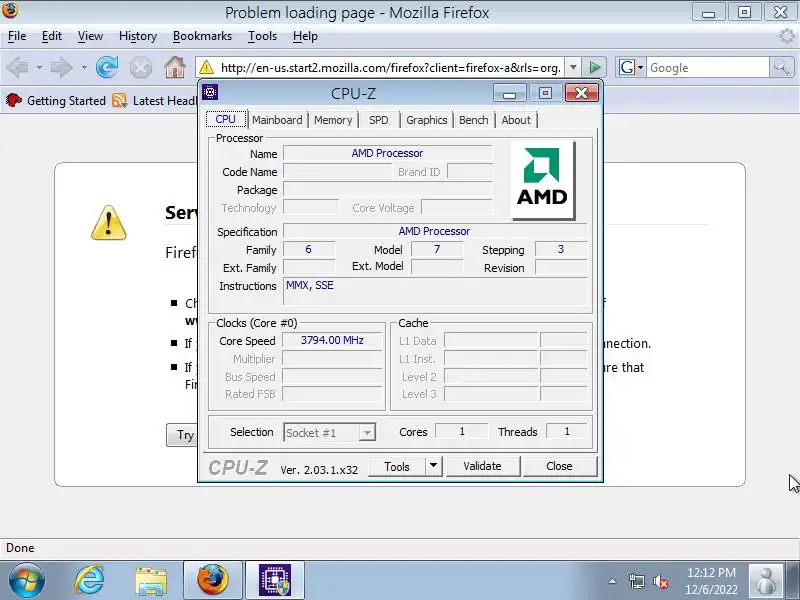Switch to the SPD tab
Screen dimensions: 800x600
[379, 120]
